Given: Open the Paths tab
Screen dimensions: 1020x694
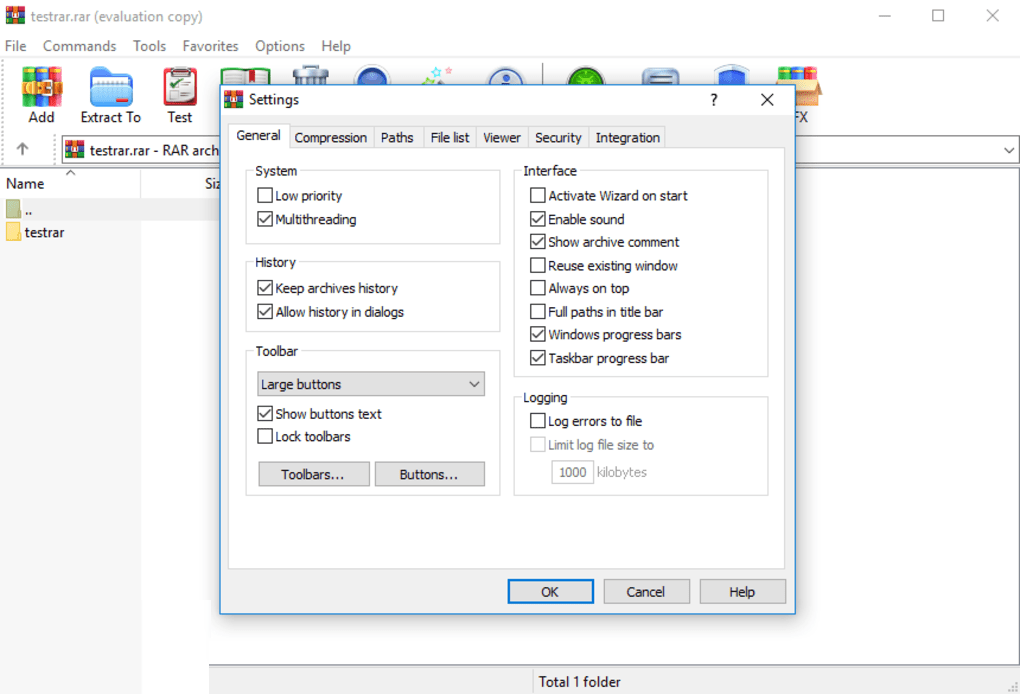Looking at the screenshot, I should point(397,137).
